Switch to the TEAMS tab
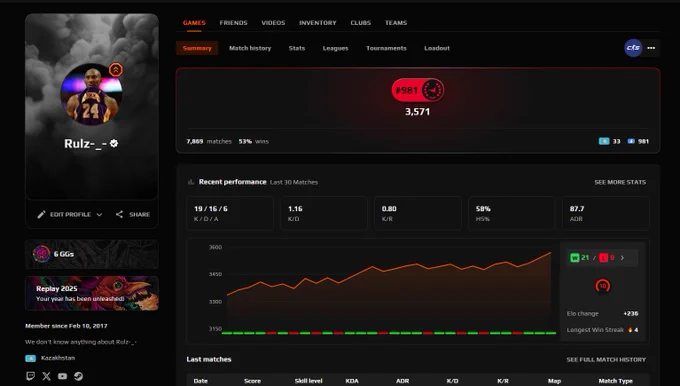This screenshot has width=680, height=386. coord(396,23)
